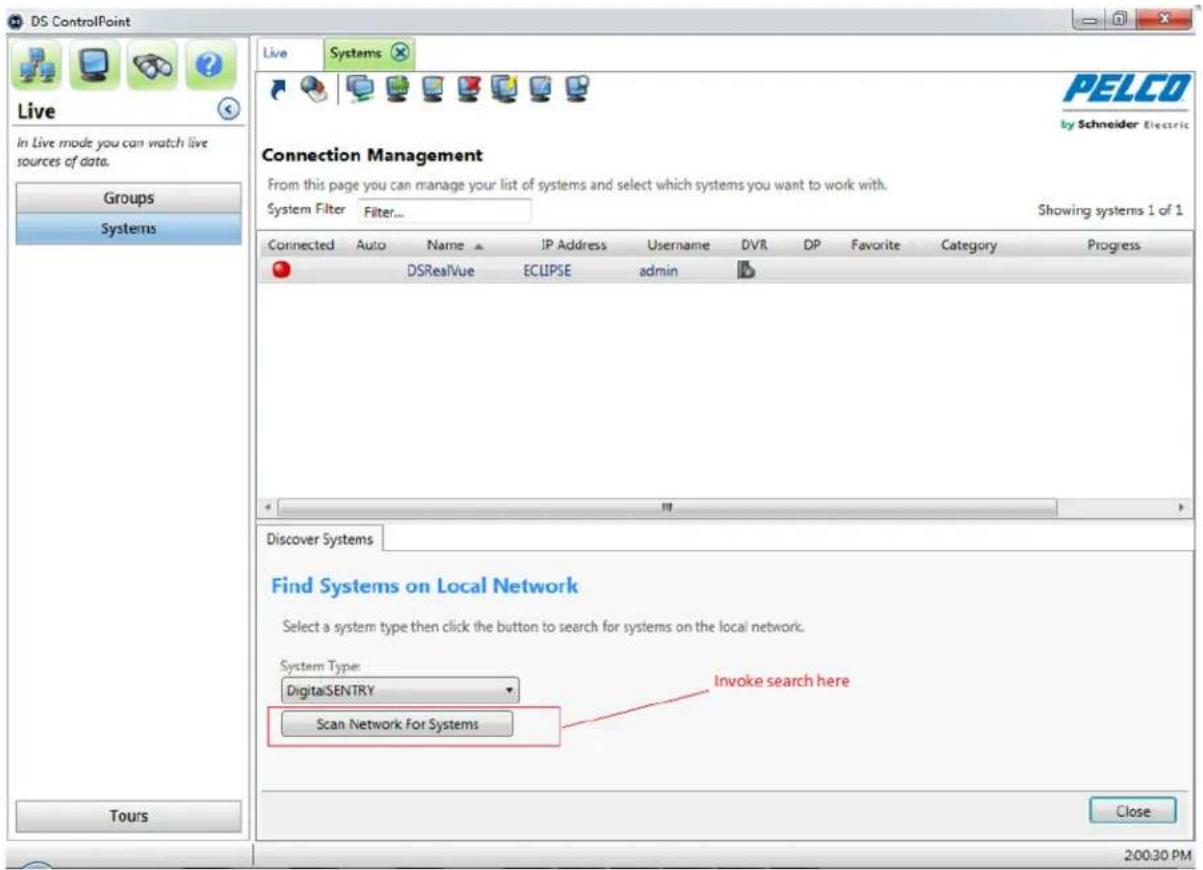This screenshot has width=1203, height=870.
Task: Click the blue curved arrow toolbar icon
Action: pyautogui.click(x=279, y=90)
